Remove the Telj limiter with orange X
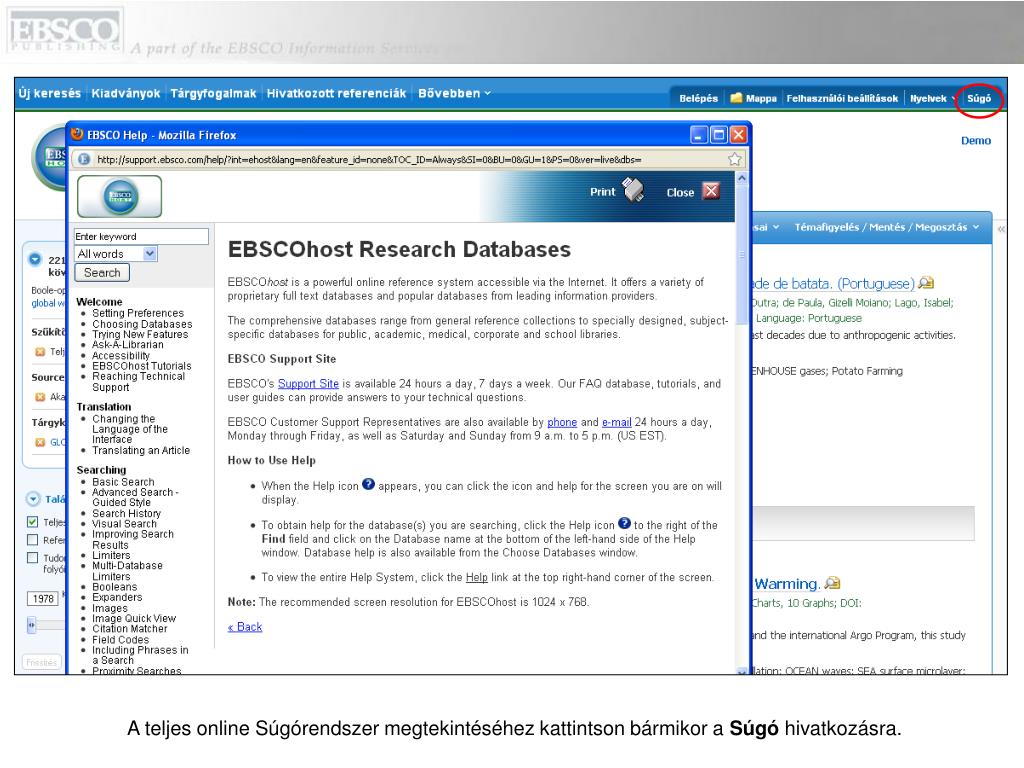 [x=40, y=352]
